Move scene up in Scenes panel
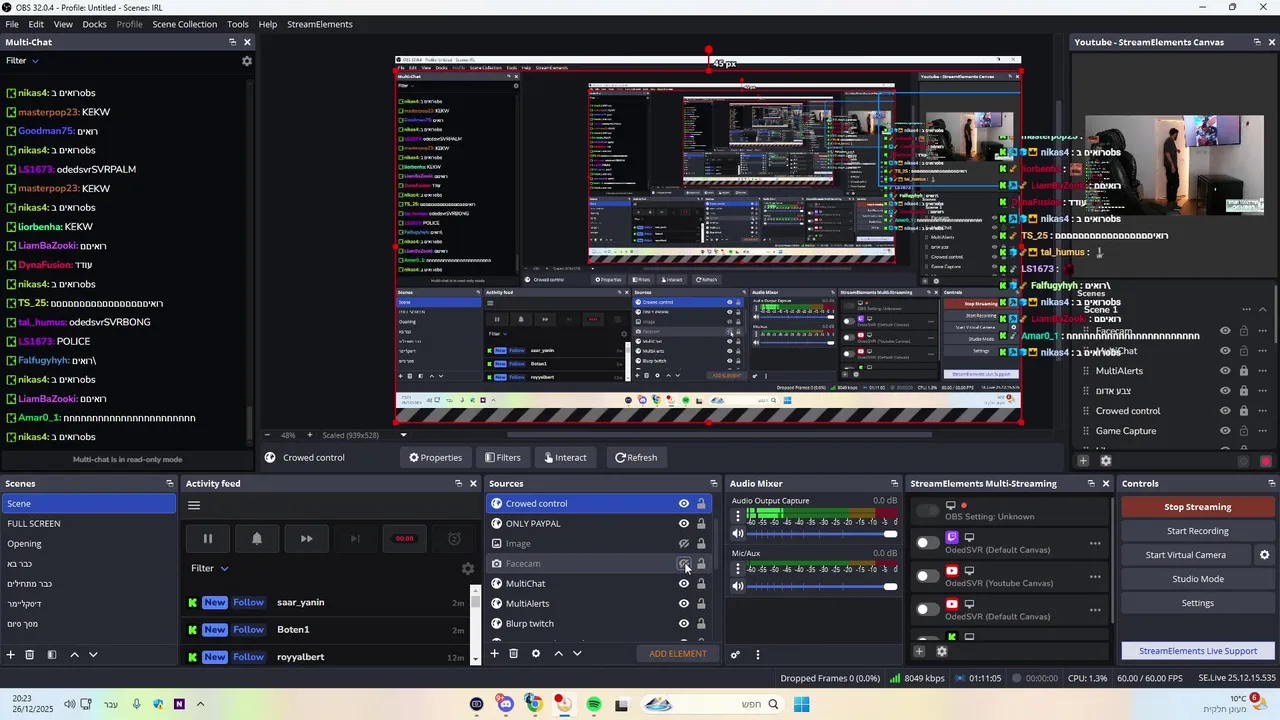The height and width of the screenshot is (720, 1280). click(x=74, y=654)
